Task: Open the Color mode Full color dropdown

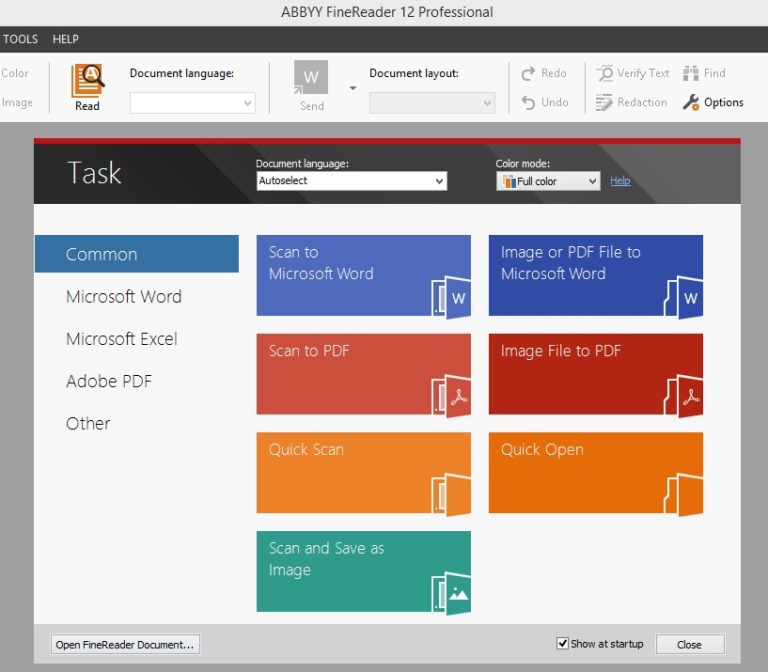Action: [x=548, y=181]
